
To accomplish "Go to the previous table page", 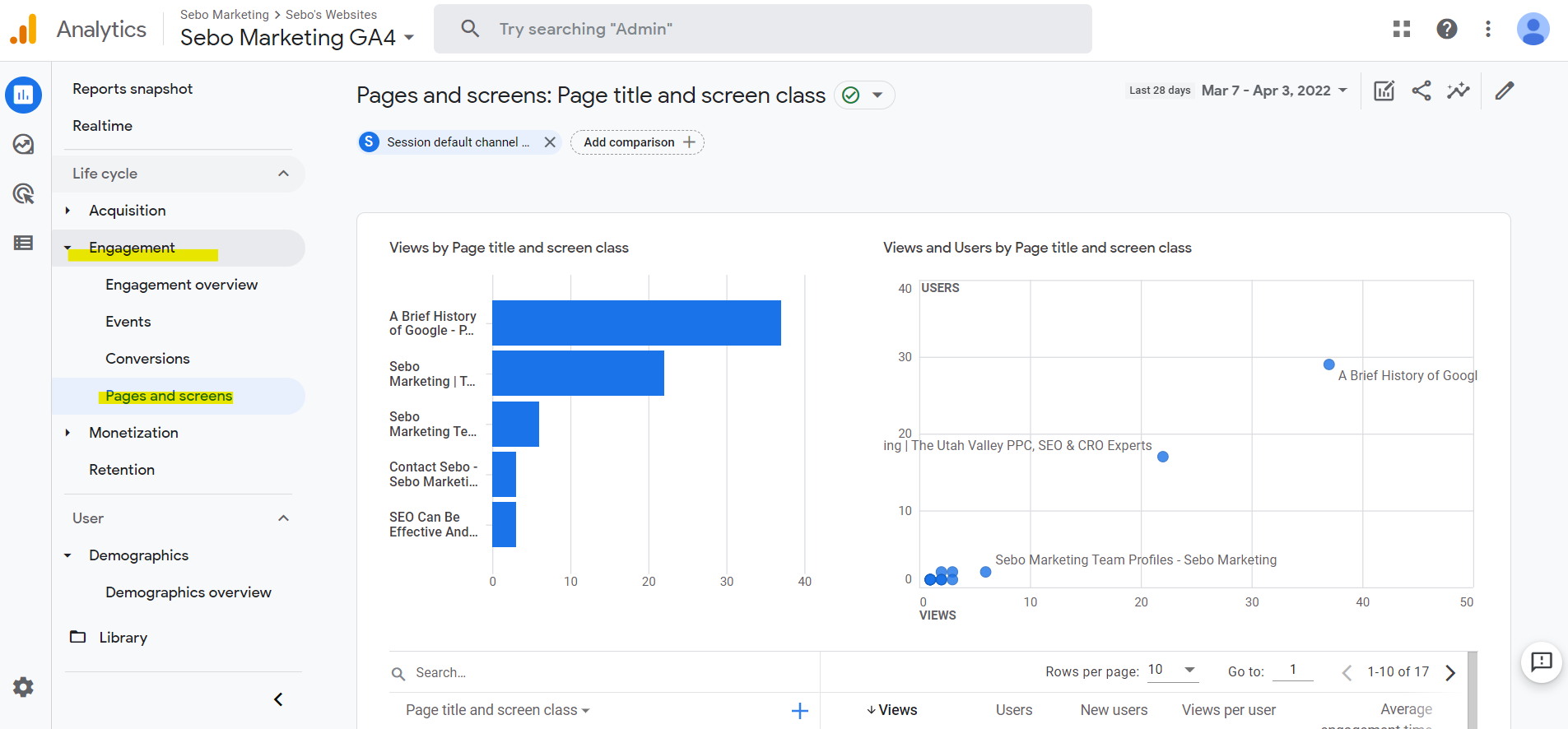I will pos(1347,673).
